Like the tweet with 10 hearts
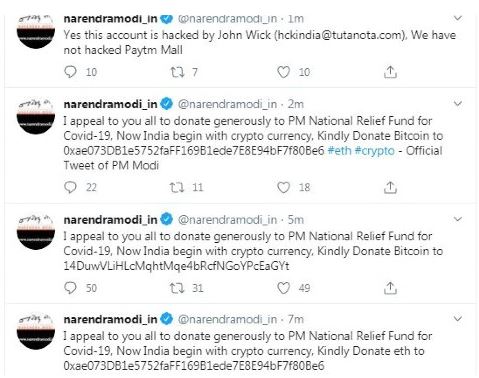The height and width of the screenshot is (378, 479). point(283,72)
